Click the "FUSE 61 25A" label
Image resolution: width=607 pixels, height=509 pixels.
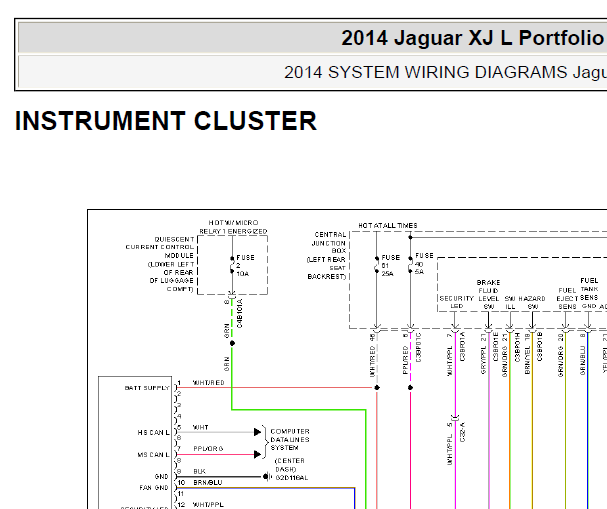pyautogui.click(x=390, y=266)
